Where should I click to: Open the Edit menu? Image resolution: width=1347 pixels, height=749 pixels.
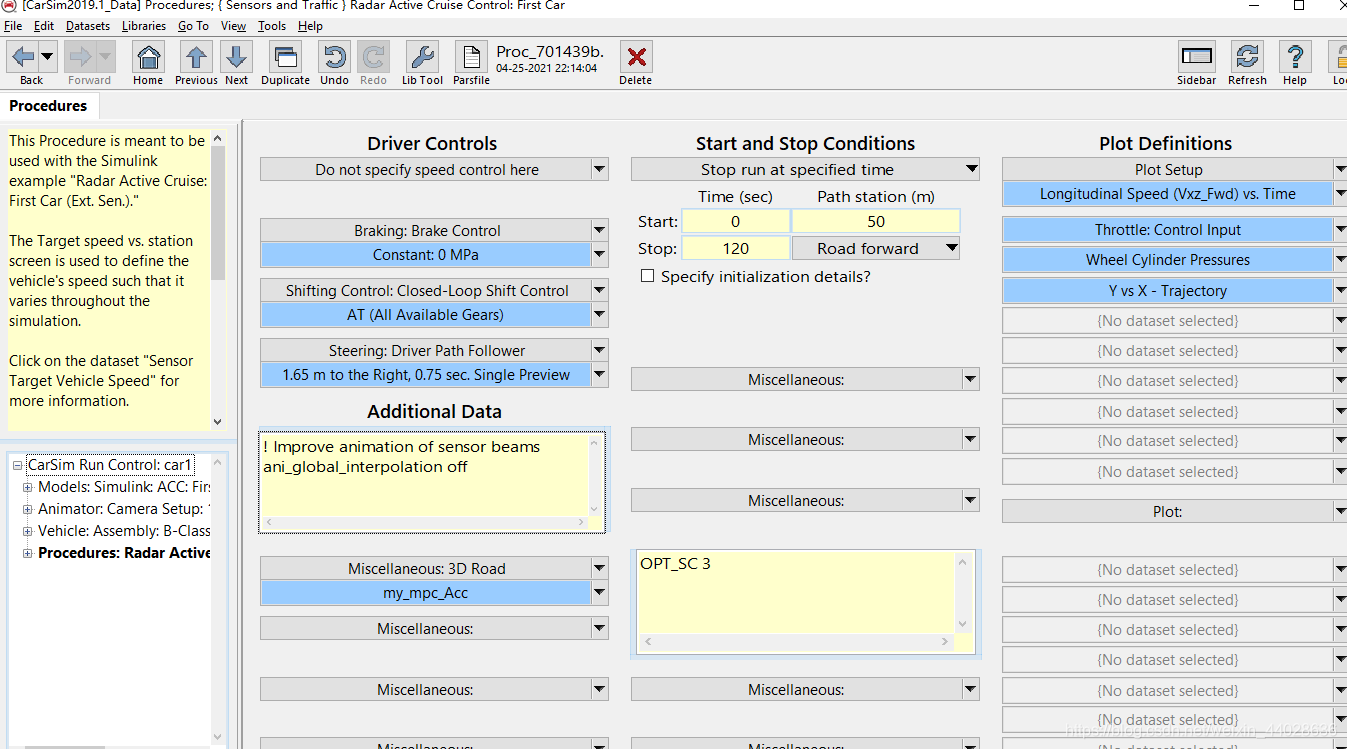pos(44,26)
